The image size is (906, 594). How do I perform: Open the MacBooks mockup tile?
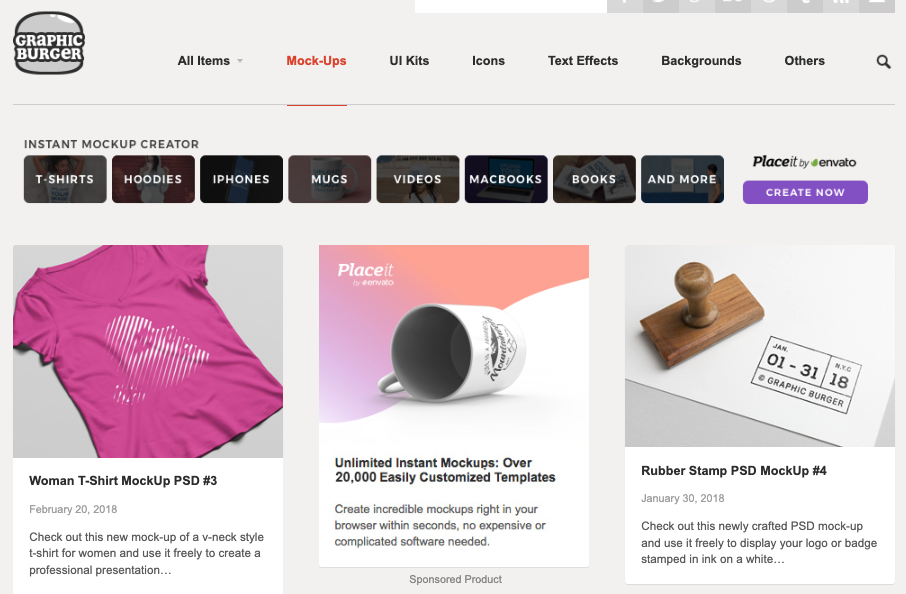(x=506, y=179)
